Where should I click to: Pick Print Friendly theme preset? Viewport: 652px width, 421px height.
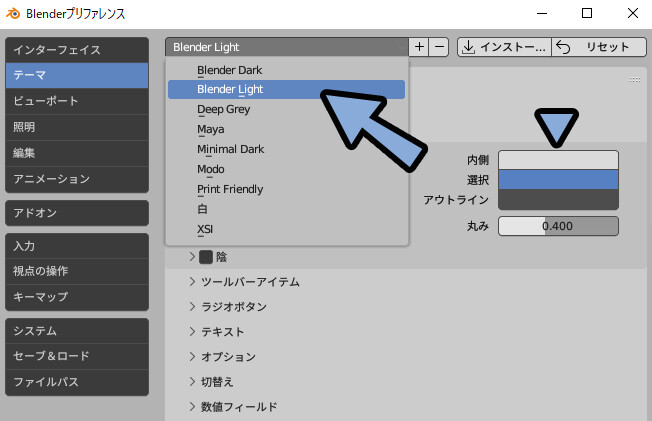(x=286, y=189)
